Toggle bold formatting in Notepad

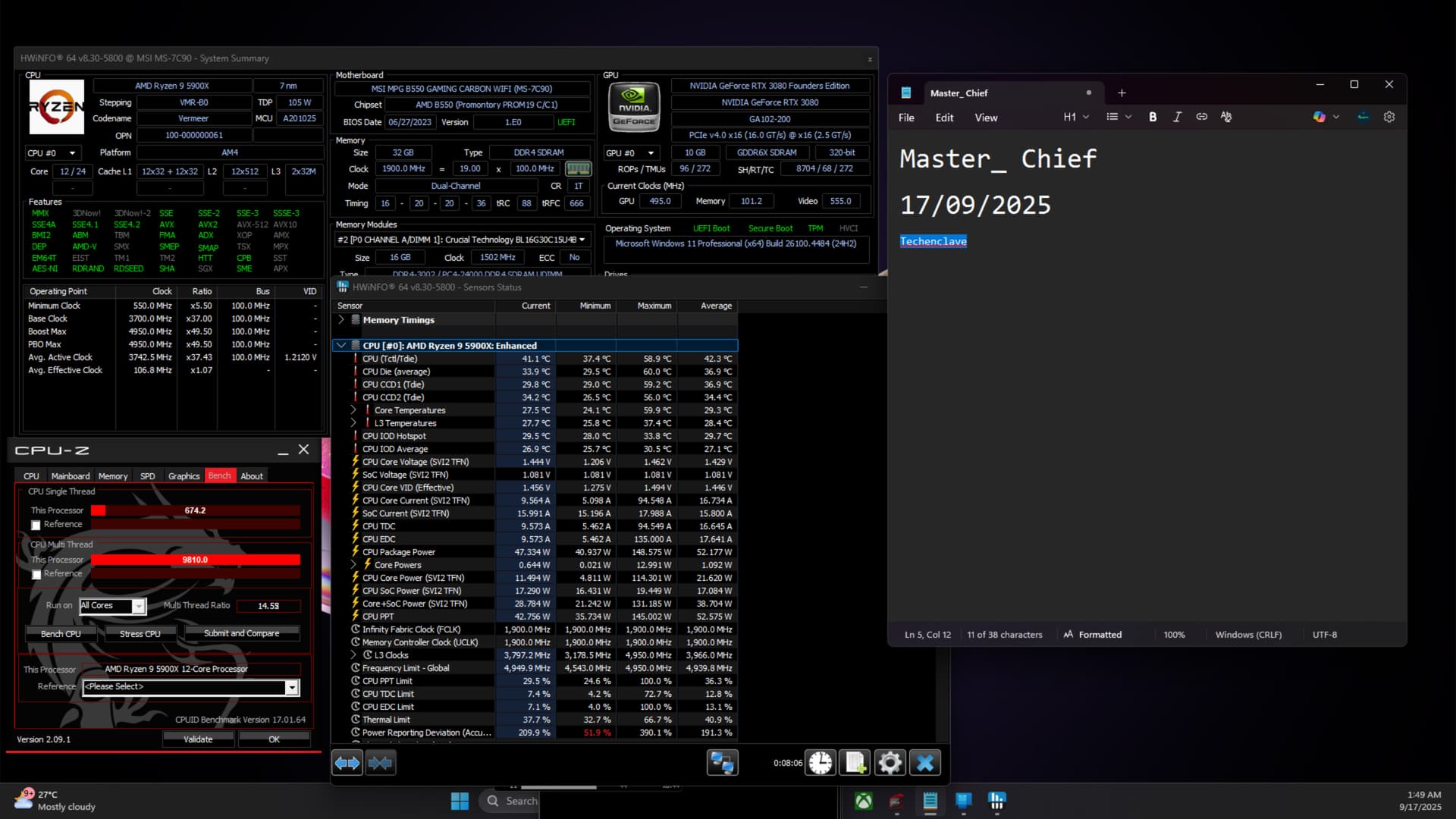(x=1153, y=117)
